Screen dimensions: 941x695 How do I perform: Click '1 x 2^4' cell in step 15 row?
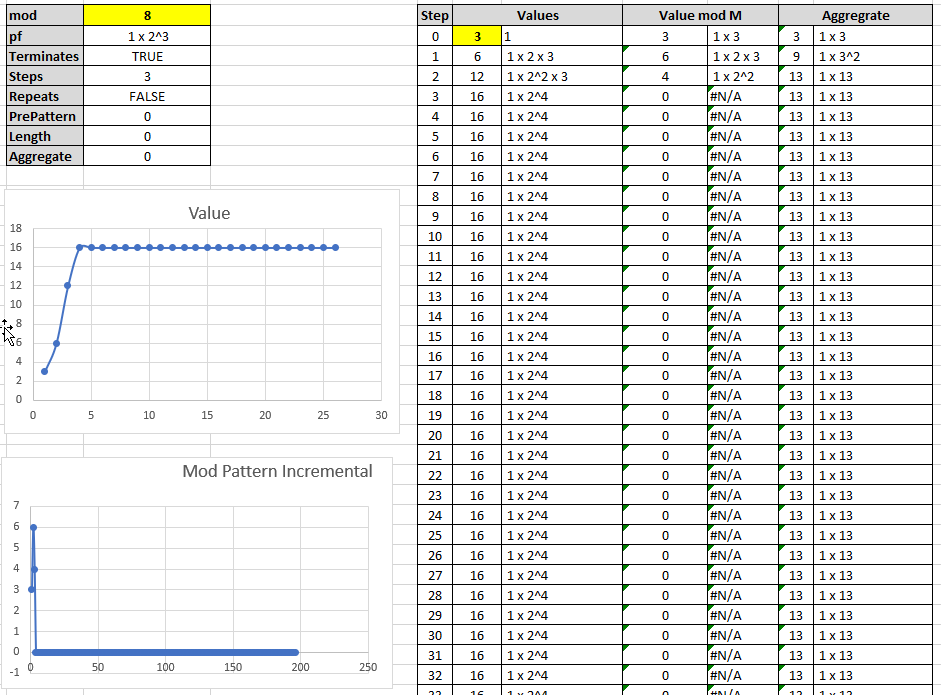coord(562,336)
